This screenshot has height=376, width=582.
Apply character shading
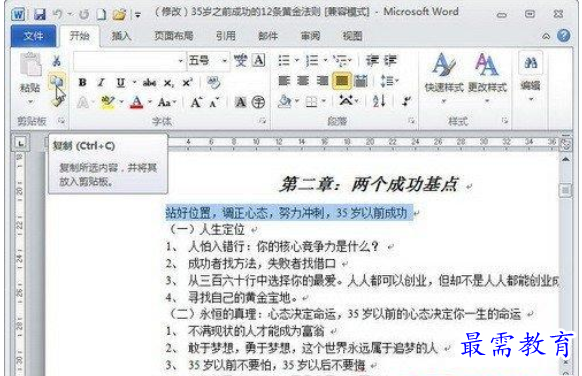pyautogui.click(x=240, y=102)
